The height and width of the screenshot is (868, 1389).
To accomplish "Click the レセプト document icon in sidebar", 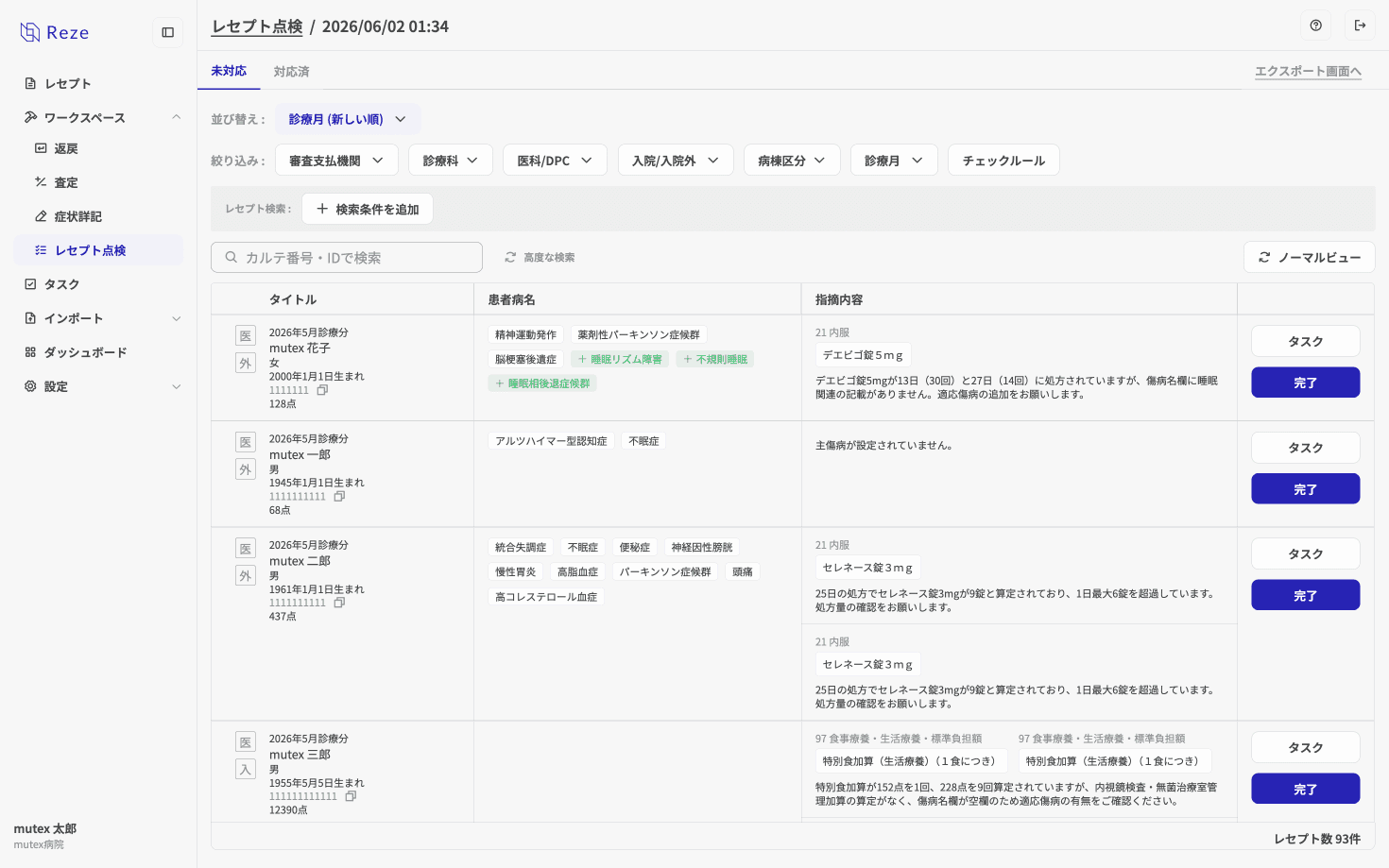I will tap(30, 83).
